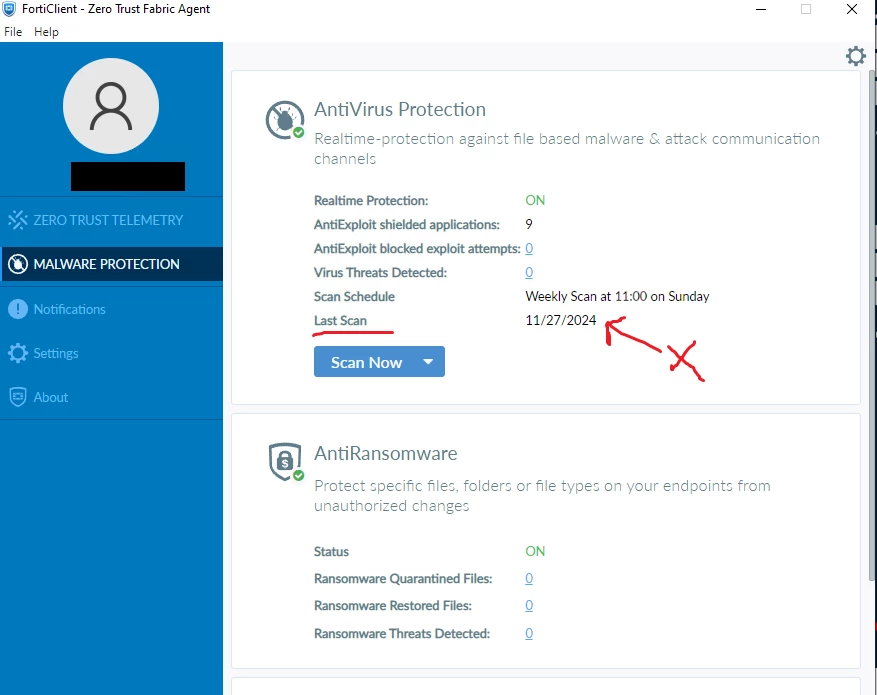Go to the About section
The width and height of the screenshot is (877, 695).
(x=111, y=397)
